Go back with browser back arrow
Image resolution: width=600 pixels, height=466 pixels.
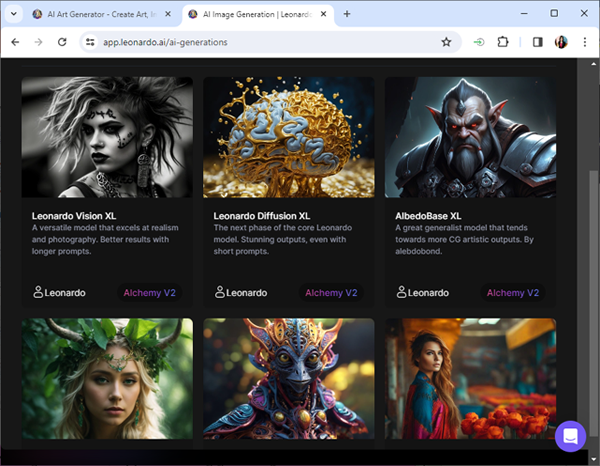click(x=15, y=42)
